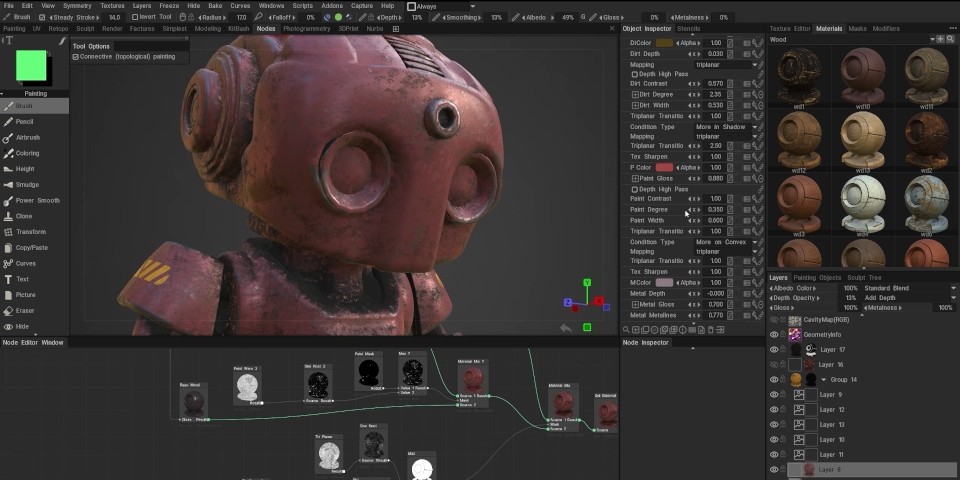The image size is (960, 480).
Task: Click the MColor metal swatch
Action: 664,283
